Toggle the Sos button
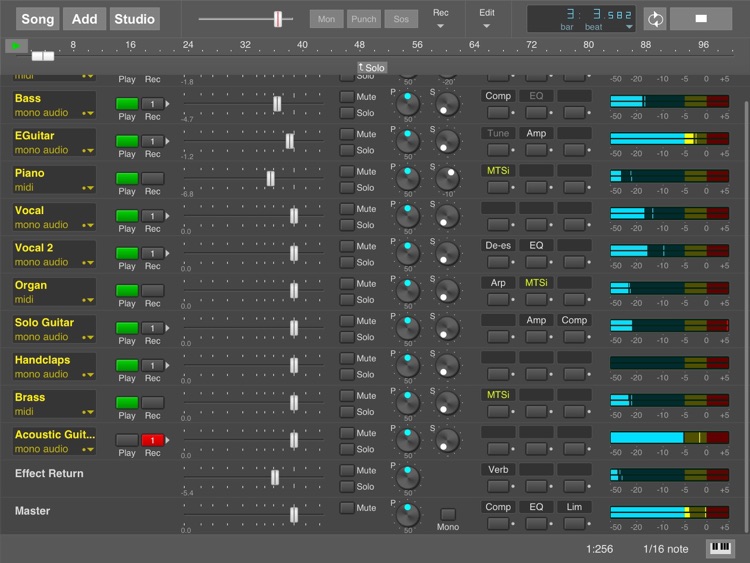This screenshot has height=563, width=750. click(x=401, y=19)
